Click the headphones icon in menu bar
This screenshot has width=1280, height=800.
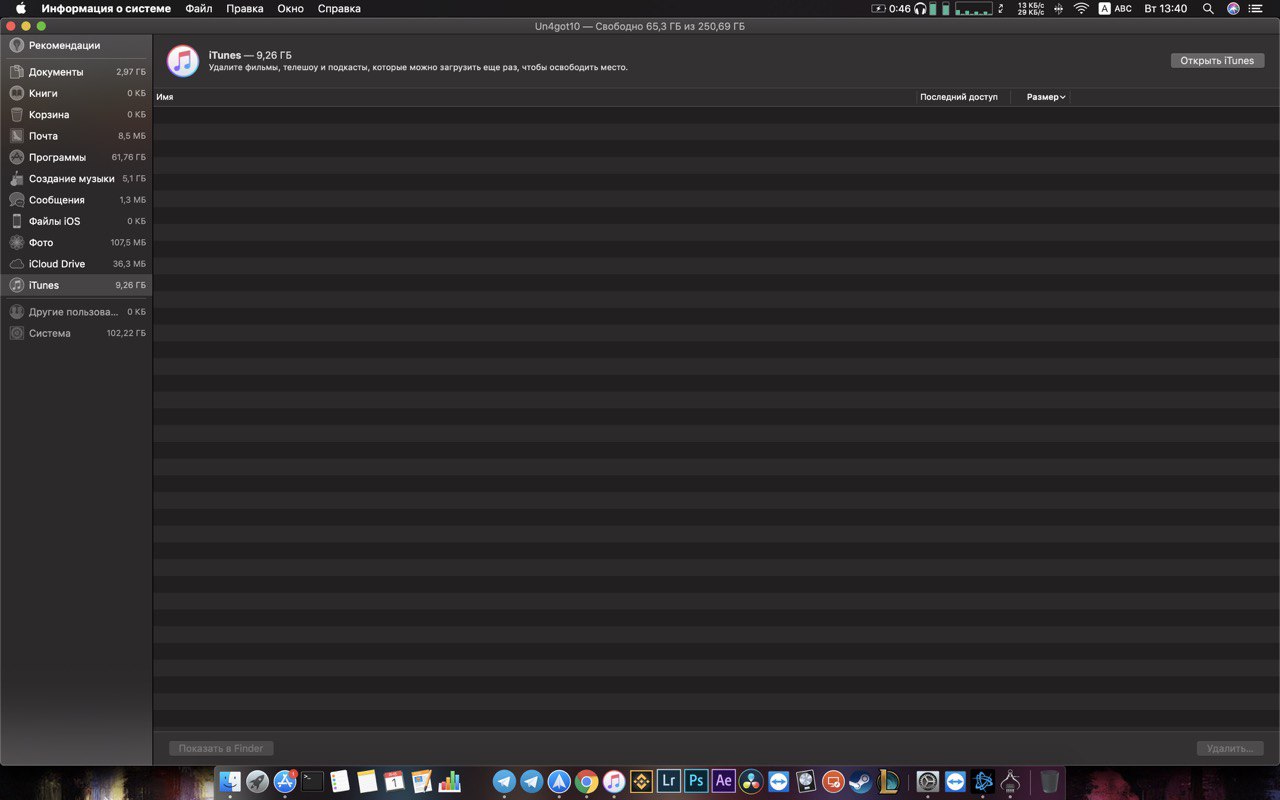coord(920,8)
